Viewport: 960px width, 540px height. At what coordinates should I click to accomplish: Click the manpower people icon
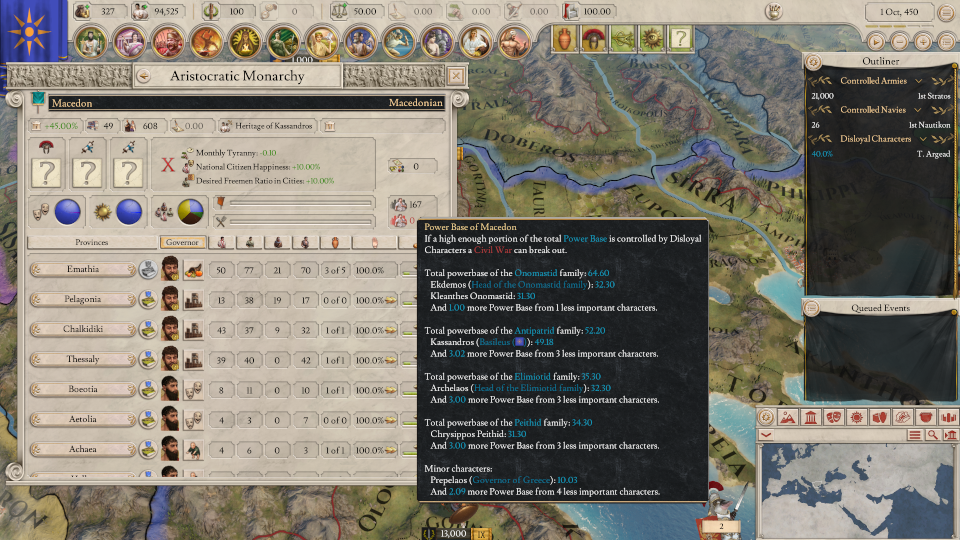140,11
